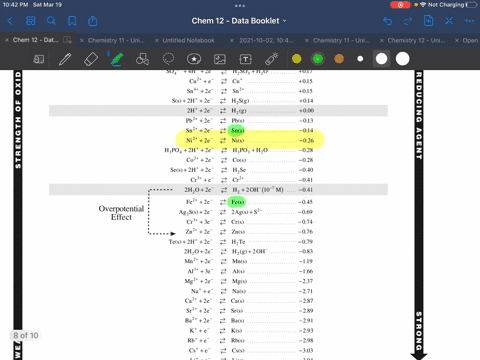480x360 pixels.
Task: Tap the +0.00 voltage value
Action: [306, 110]
